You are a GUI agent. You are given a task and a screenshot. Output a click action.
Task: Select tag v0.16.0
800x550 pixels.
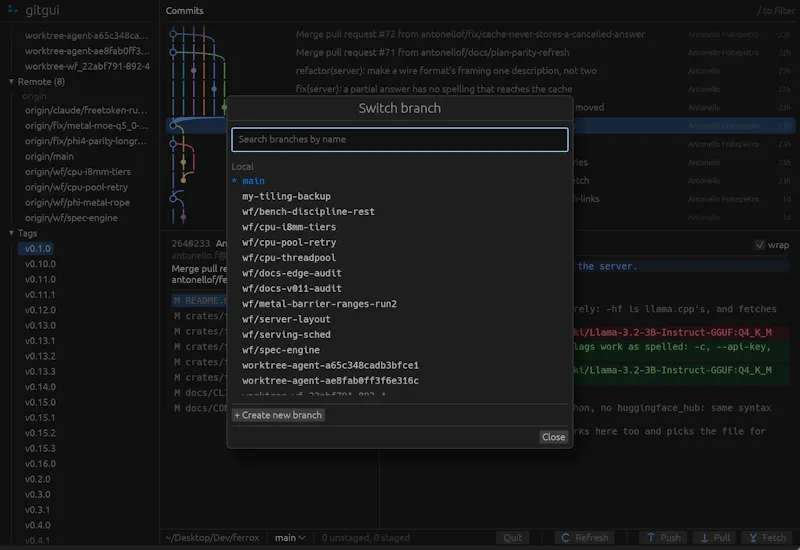(x=40, y=463)
